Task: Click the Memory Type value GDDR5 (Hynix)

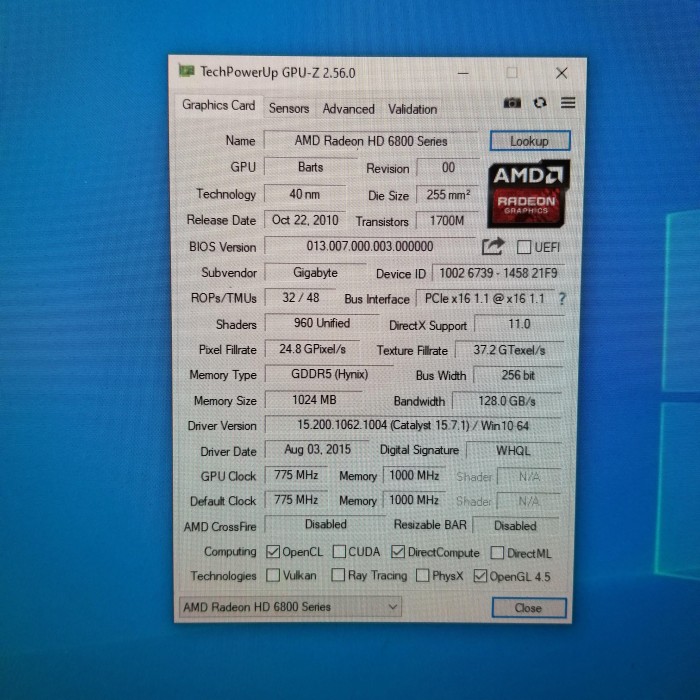Action: point(329,374)
